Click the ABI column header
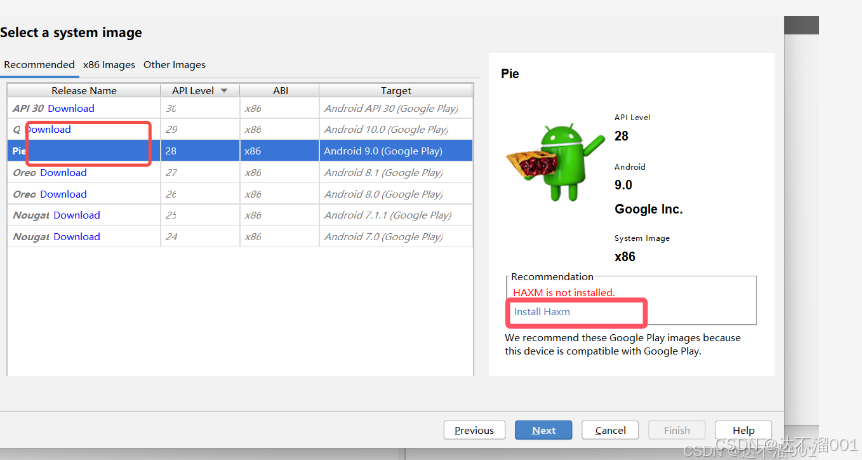 pos(280,91)
